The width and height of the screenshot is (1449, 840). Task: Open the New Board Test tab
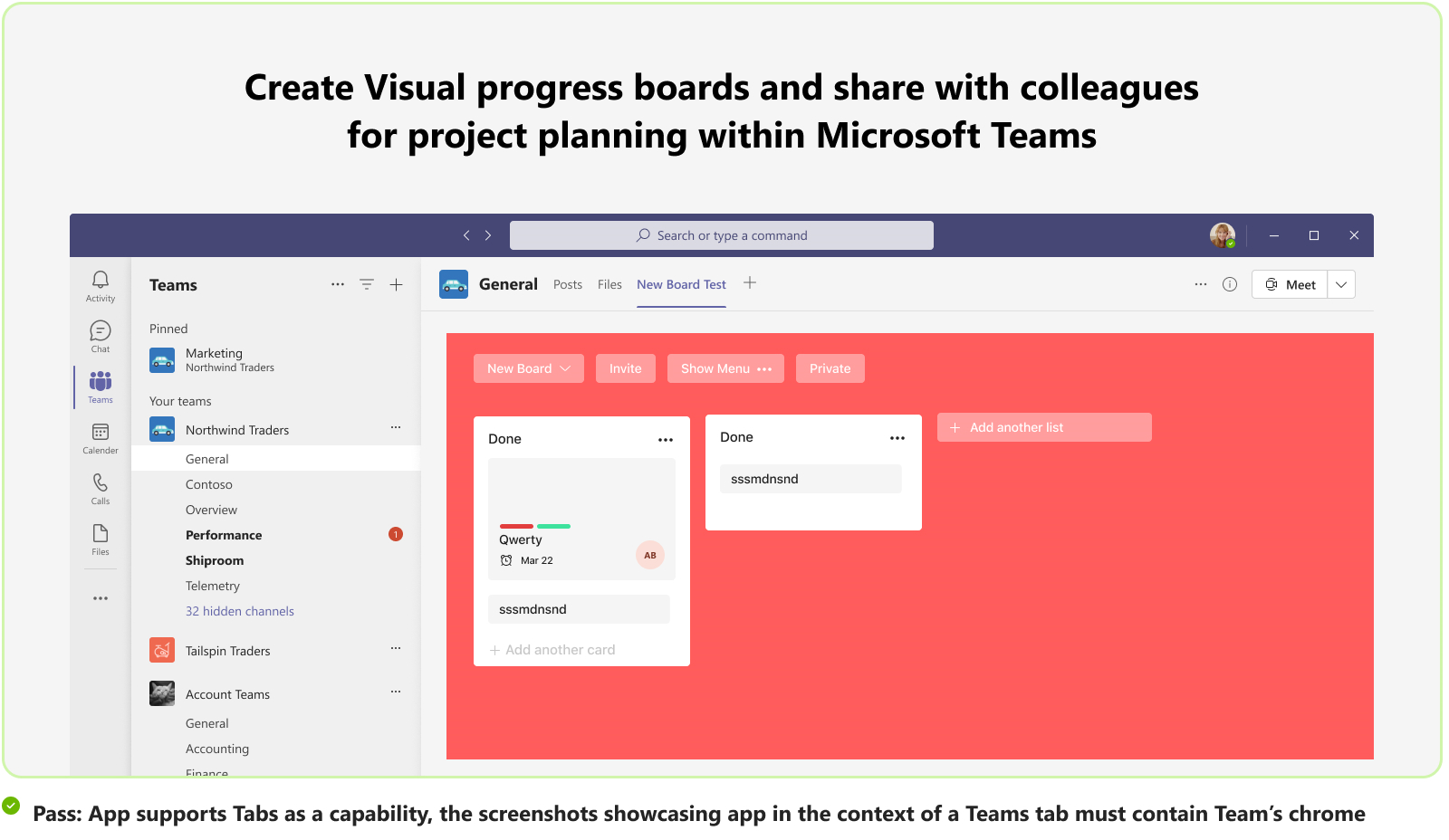[681, 283]
